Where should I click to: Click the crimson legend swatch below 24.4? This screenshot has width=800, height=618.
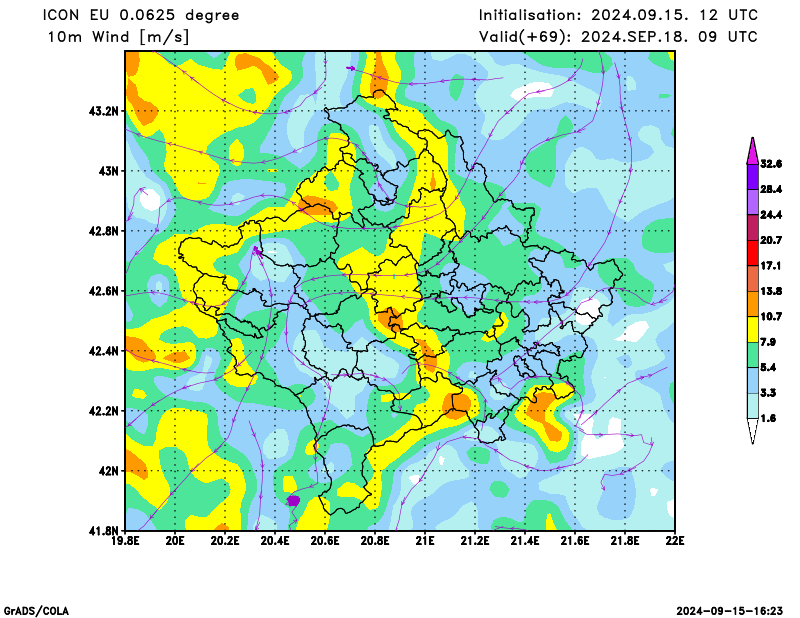753,228
